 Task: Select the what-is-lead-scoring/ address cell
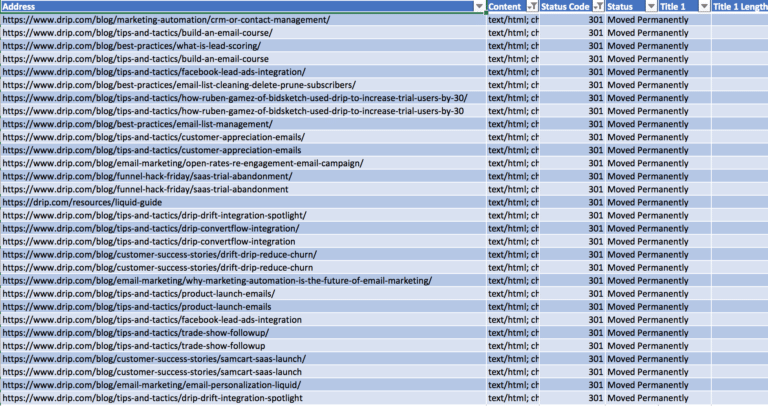tap(243, 46)
